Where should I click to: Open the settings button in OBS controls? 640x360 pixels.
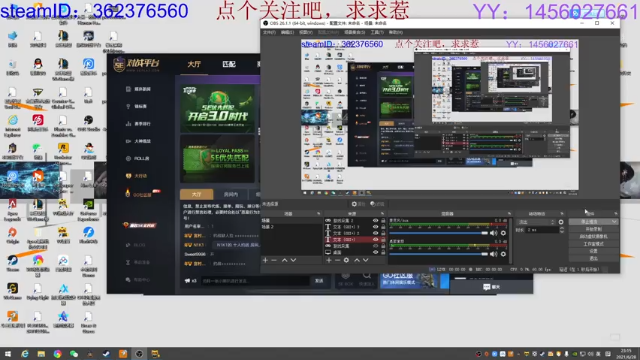[593, 251]
